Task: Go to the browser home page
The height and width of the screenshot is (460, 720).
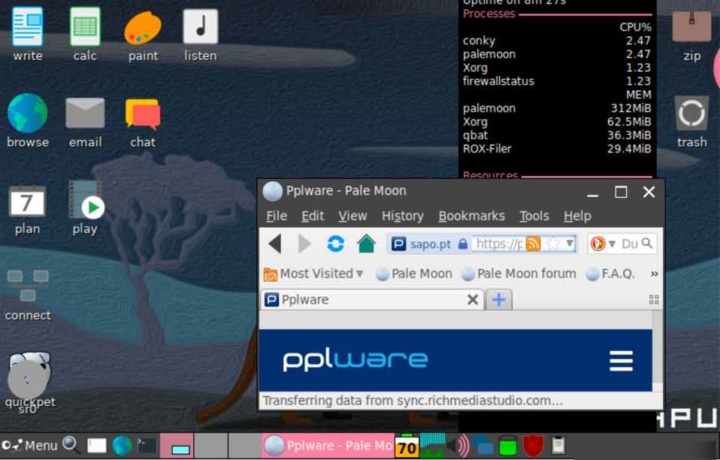Action: point(366,243)
